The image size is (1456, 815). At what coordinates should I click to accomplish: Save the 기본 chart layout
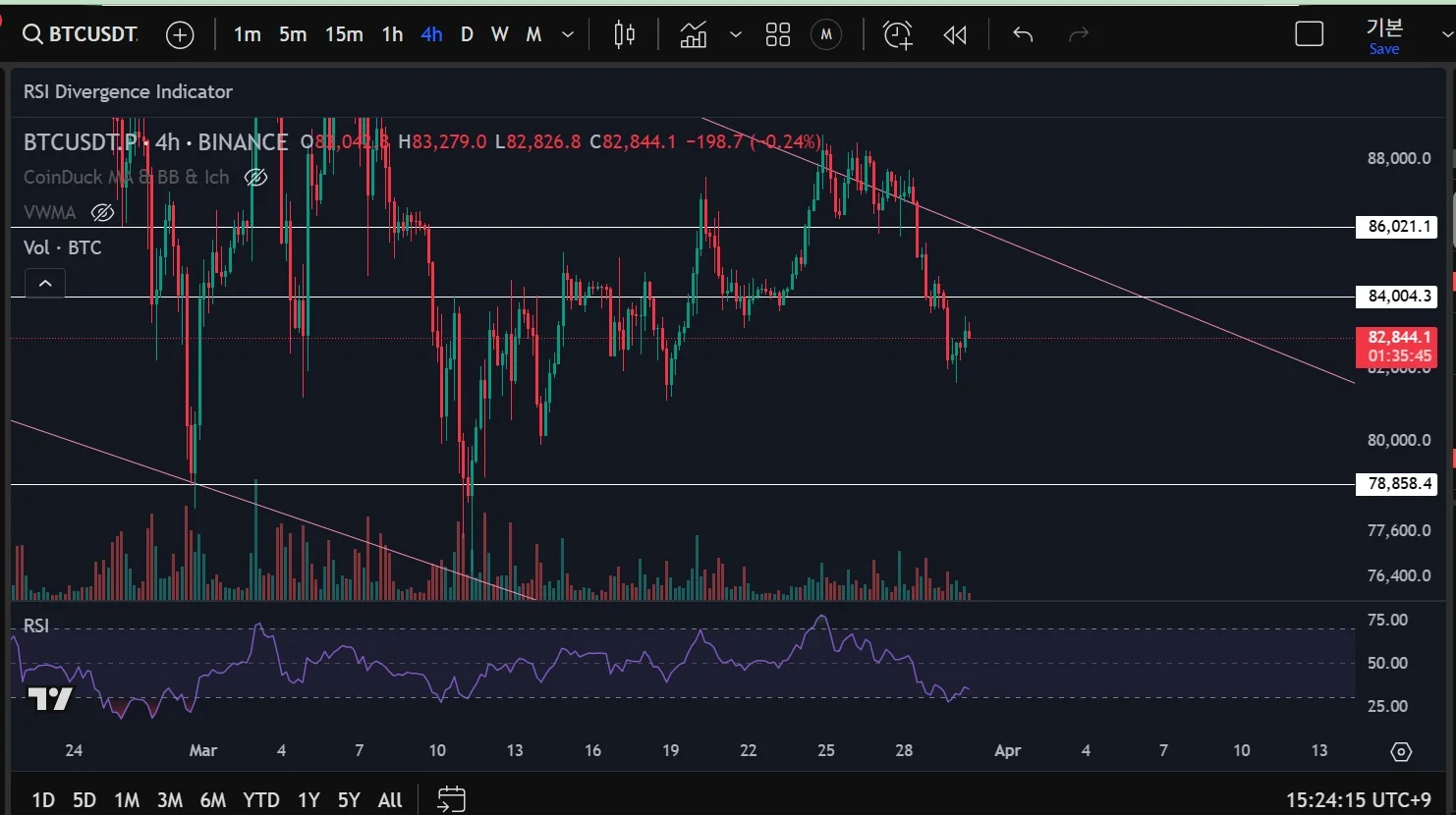tap(1384, 49)
